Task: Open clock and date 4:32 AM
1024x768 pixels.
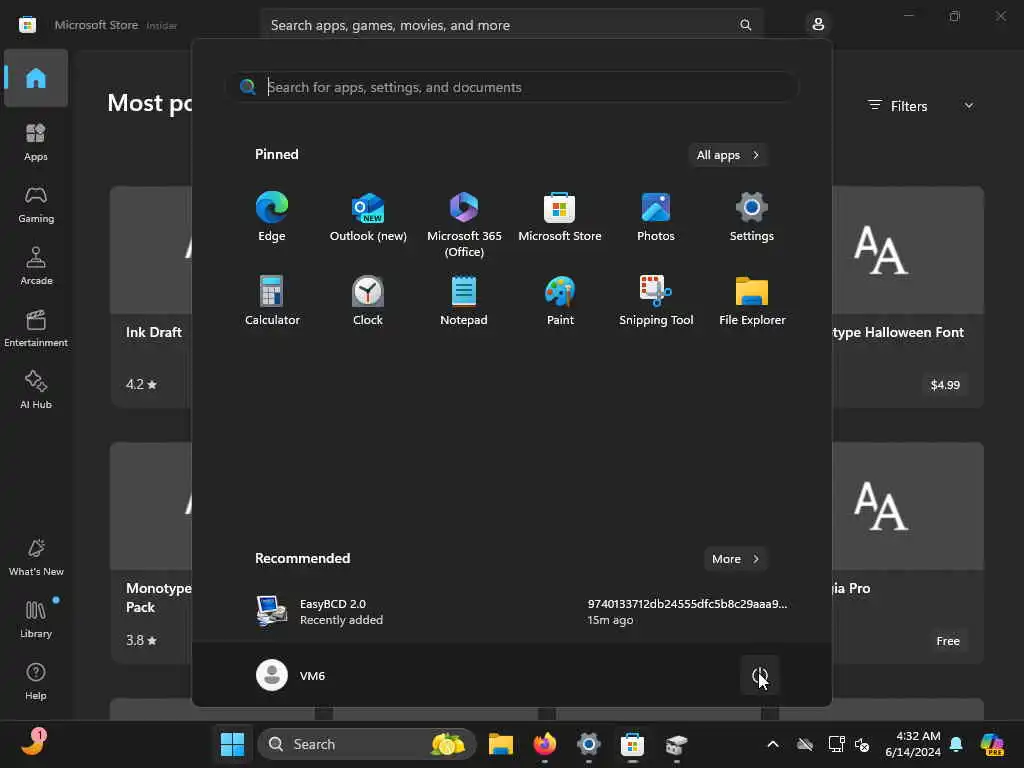Action: [x=912, y=744]
